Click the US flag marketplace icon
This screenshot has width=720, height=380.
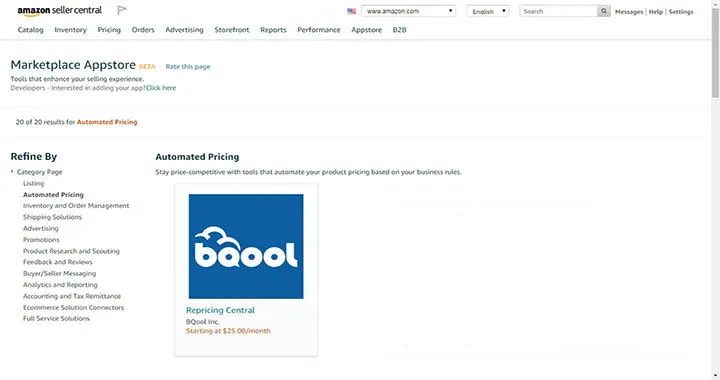coord(352,11)
